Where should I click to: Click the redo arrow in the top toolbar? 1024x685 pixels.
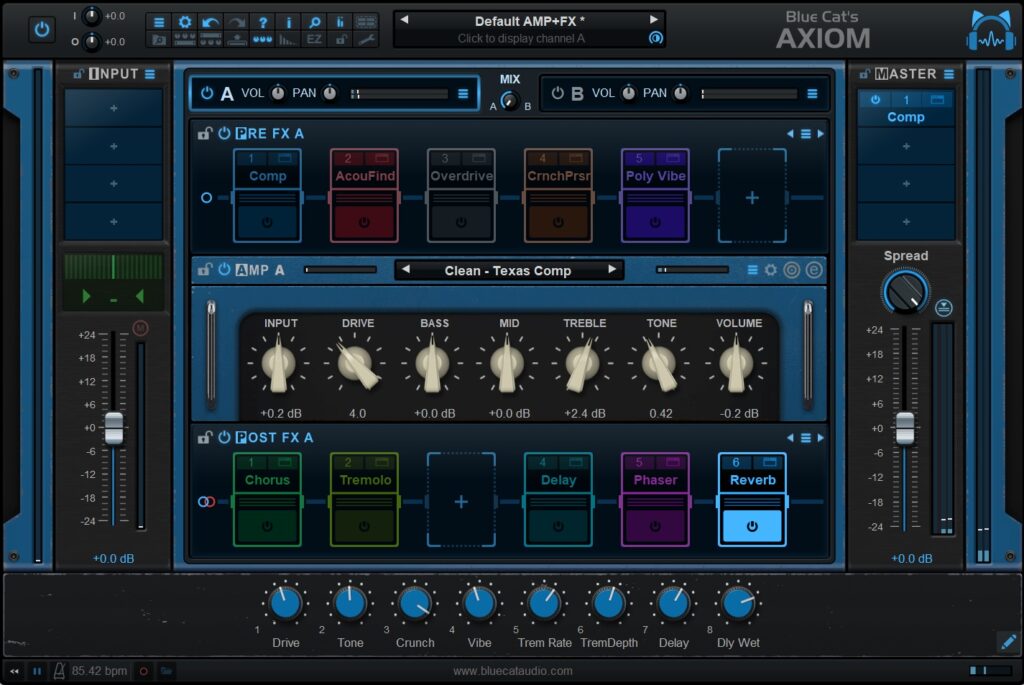[236, 22]
